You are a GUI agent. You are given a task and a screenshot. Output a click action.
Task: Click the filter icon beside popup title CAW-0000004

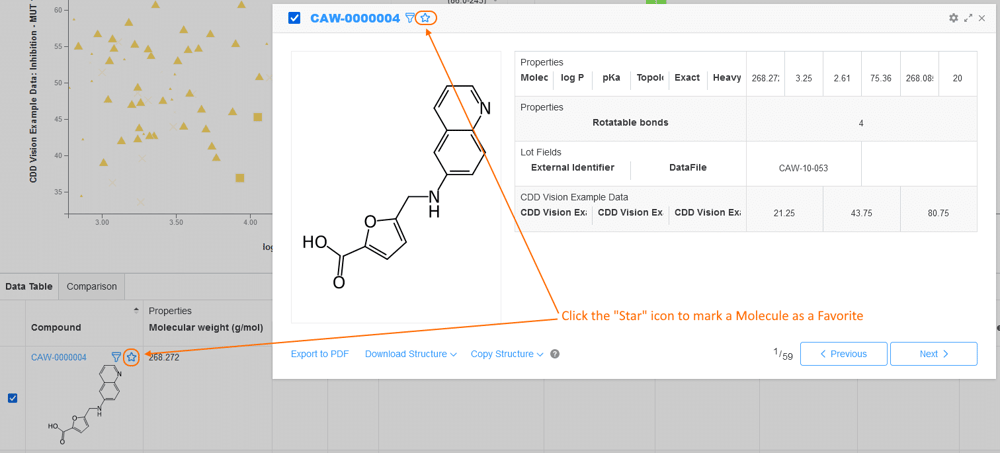tap(410, 19)
